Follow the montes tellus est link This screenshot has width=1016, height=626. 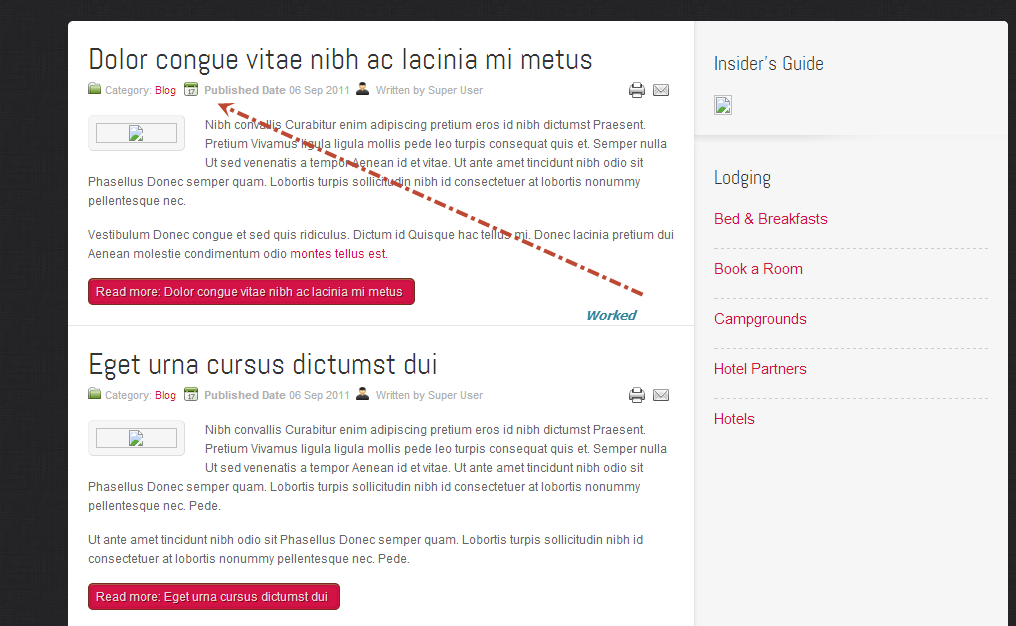pos(339,254)
